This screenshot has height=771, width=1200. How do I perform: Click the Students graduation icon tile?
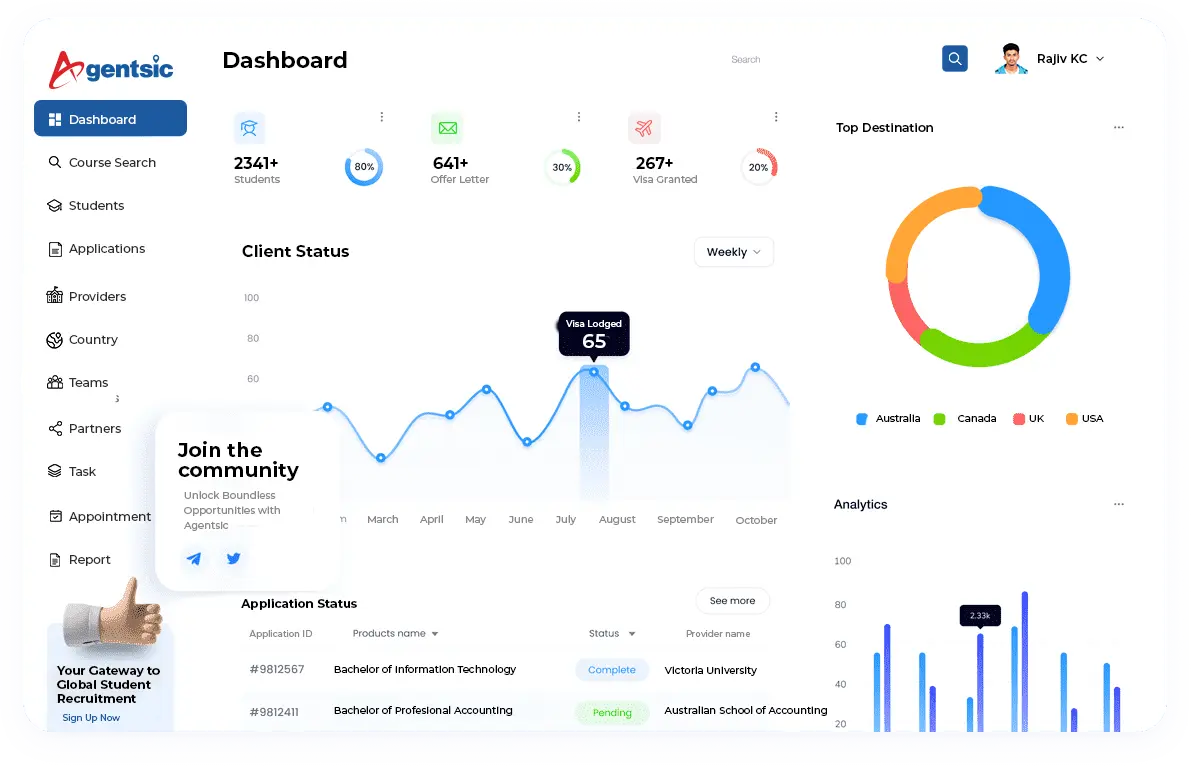(249, 128)
